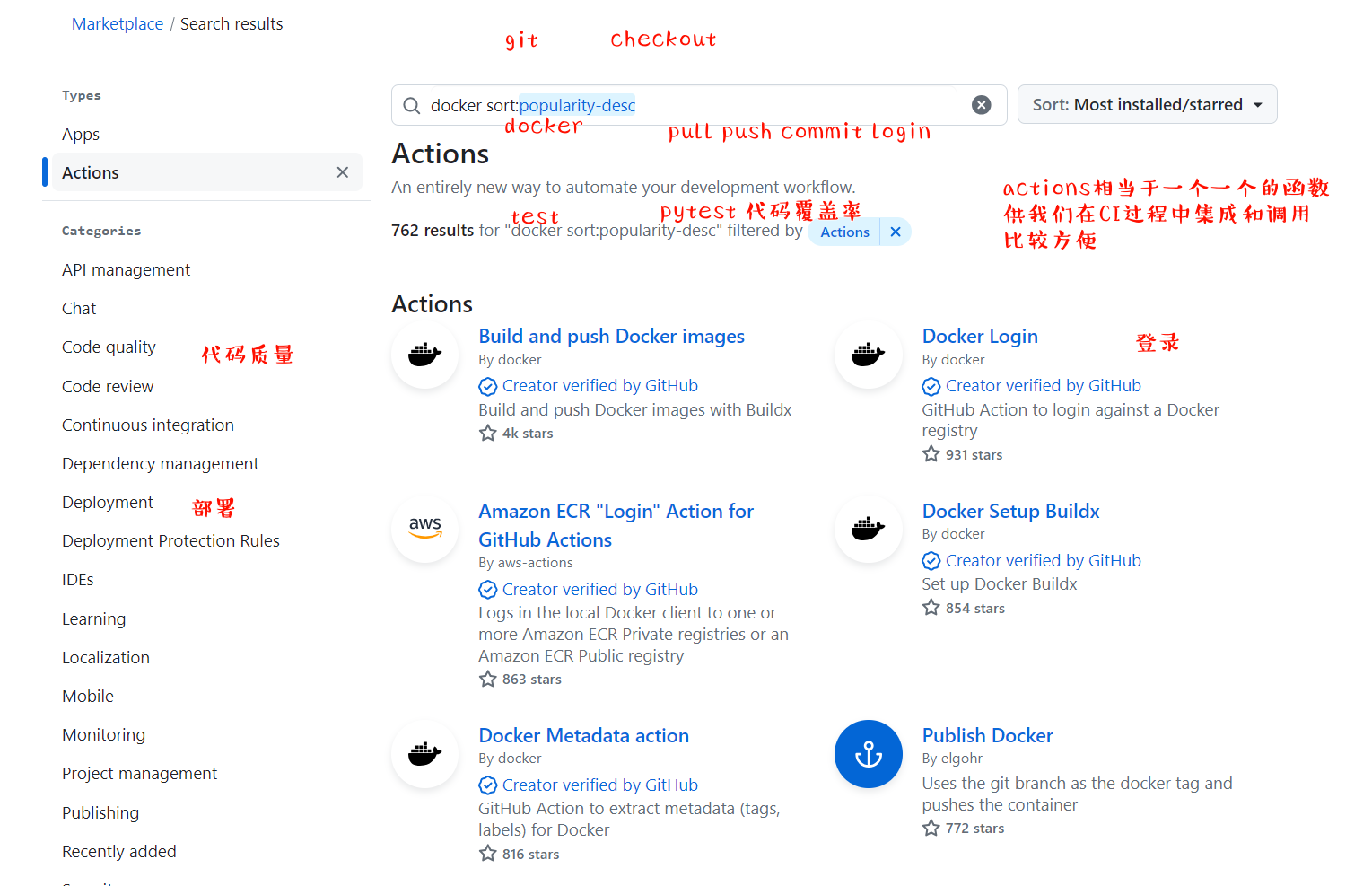The width and height of the screenshot is (1372, 886).
Task: Remove the Actions filter chip with its X
Action: click(x=896, y=232)
